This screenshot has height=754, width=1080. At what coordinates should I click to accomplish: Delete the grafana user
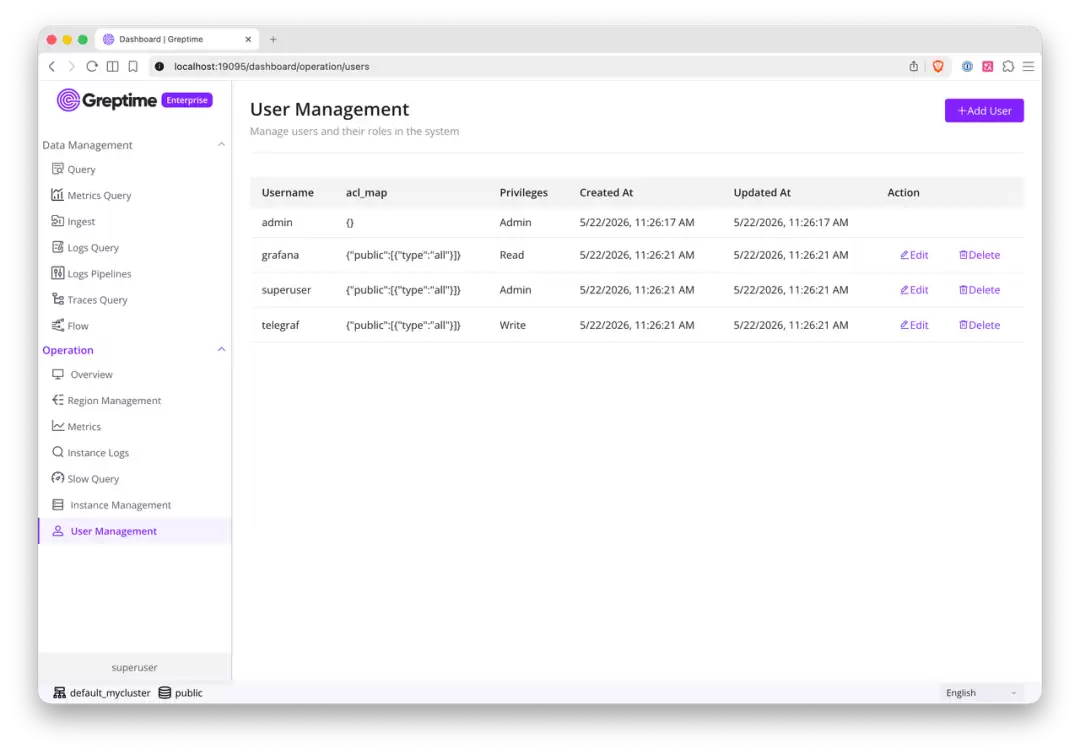pyautogui.click(x=979, y=255)
